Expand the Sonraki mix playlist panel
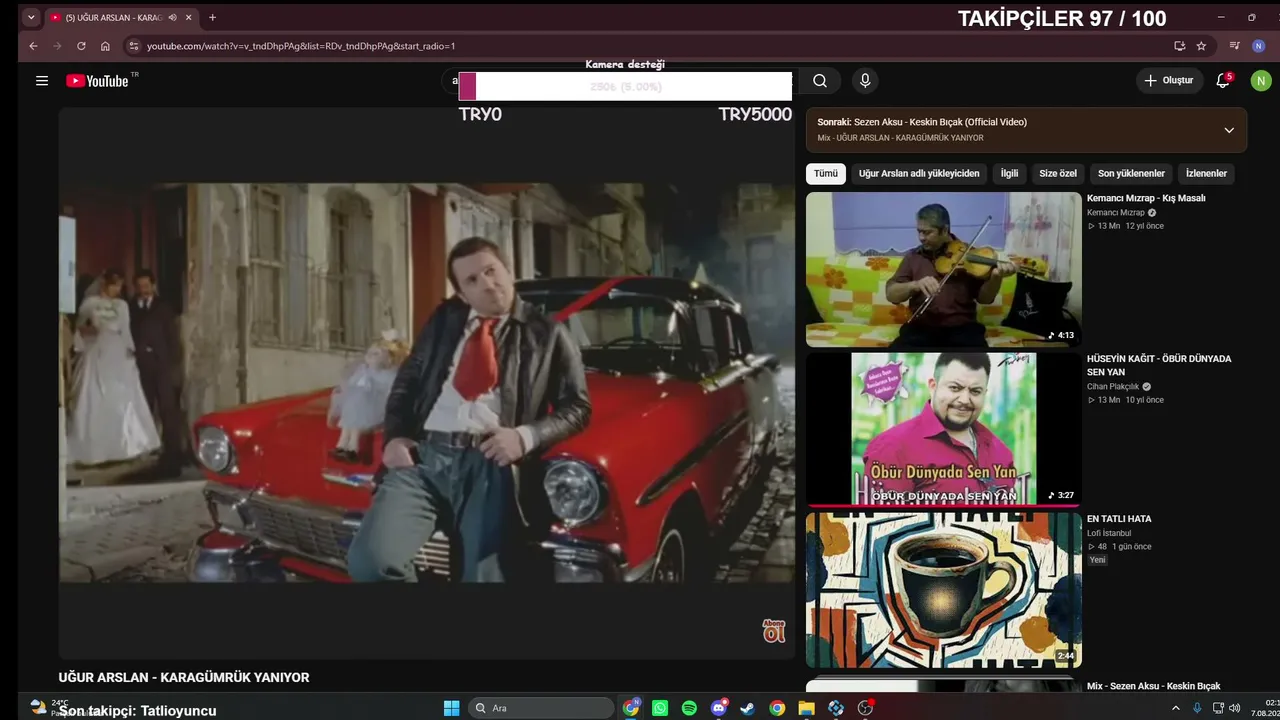Screen dimensions: 1280x720 click(x=1229, y=130)
